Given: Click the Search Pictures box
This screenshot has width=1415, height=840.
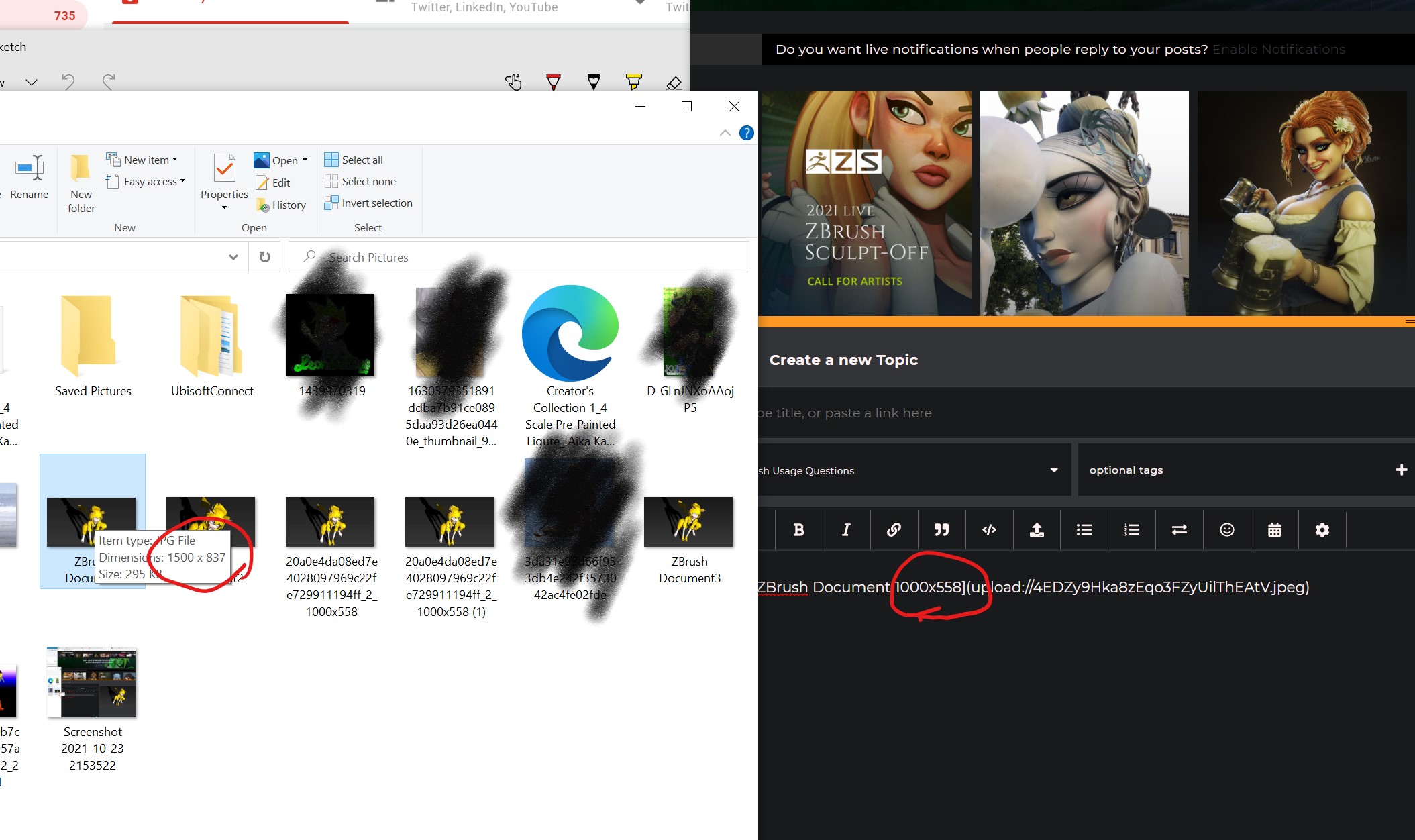Looking at the screenshot, I should 519,257.
